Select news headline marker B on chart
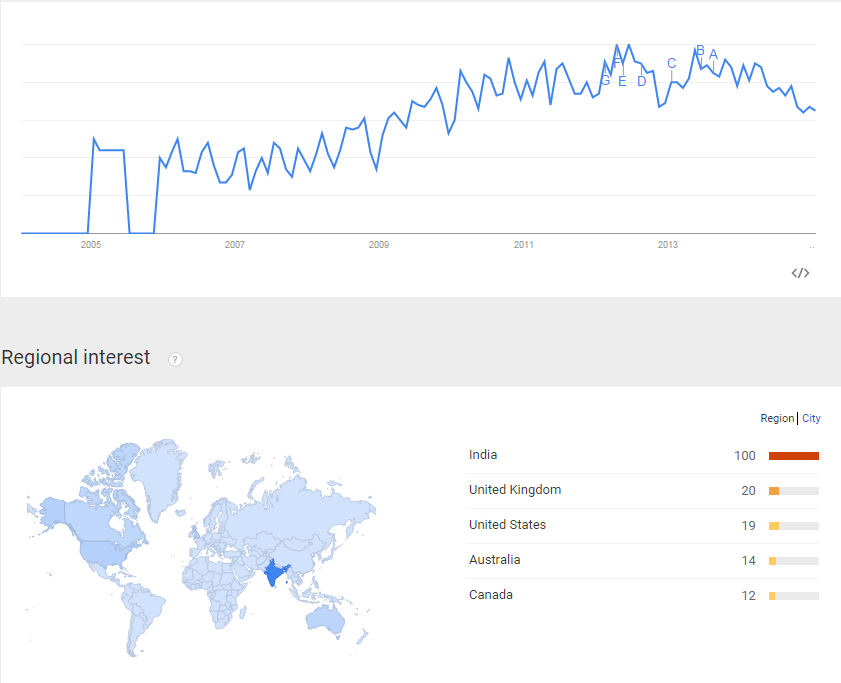Image resolution: width=841 pixels, height=683 pixels. pos(700,50)
